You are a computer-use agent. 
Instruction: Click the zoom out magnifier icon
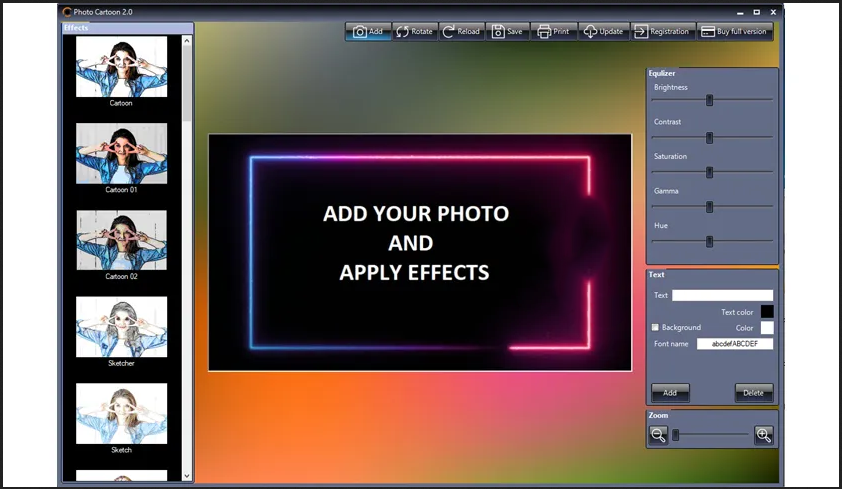[x=658, y=435]
